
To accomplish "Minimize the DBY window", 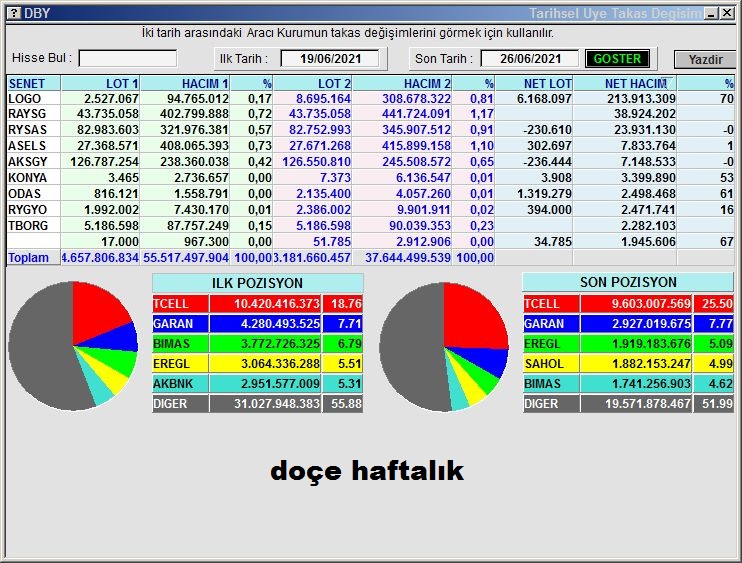I will click(711, 13).
